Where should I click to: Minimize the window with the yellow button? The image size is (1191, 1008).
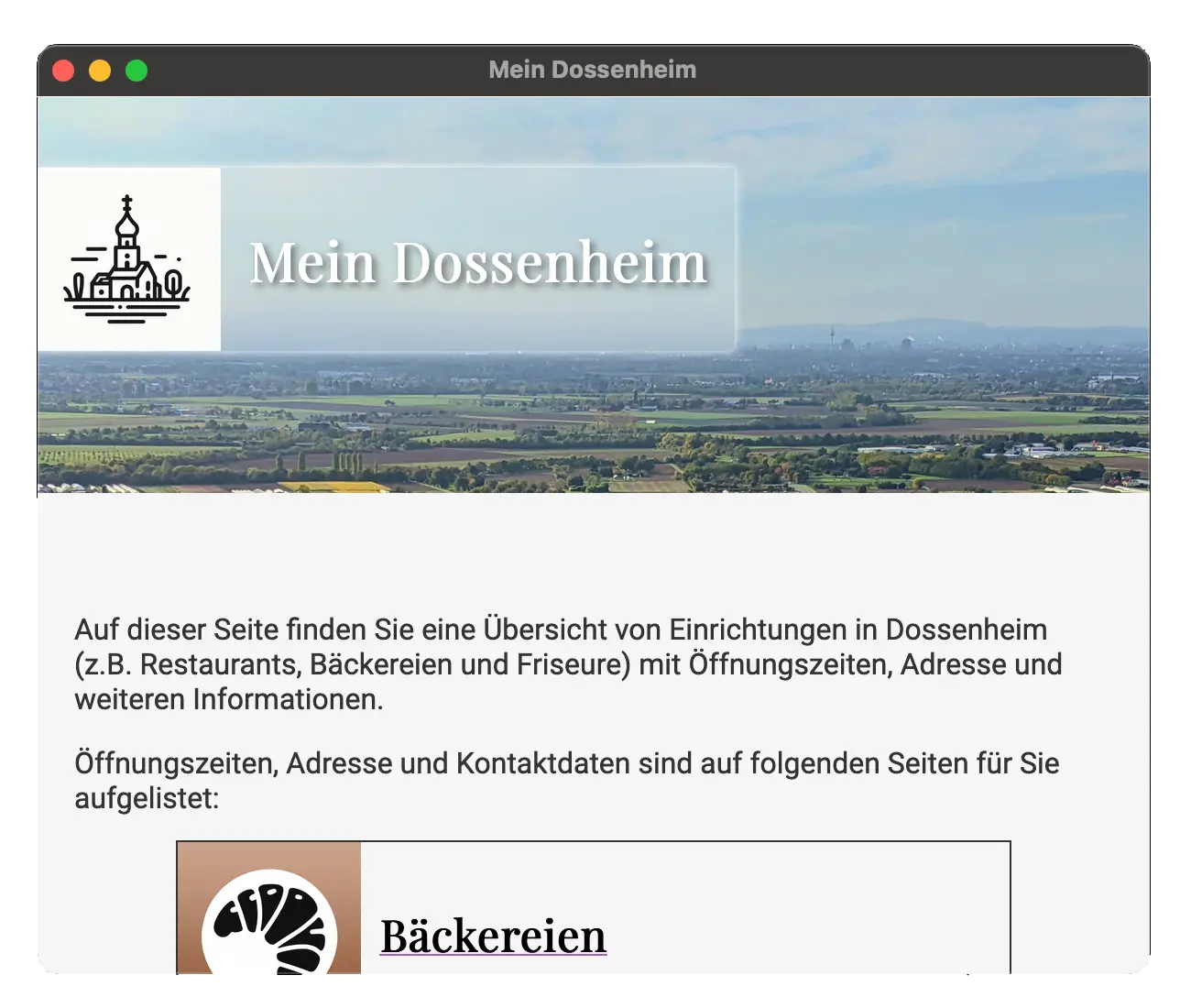pos(100,71)
